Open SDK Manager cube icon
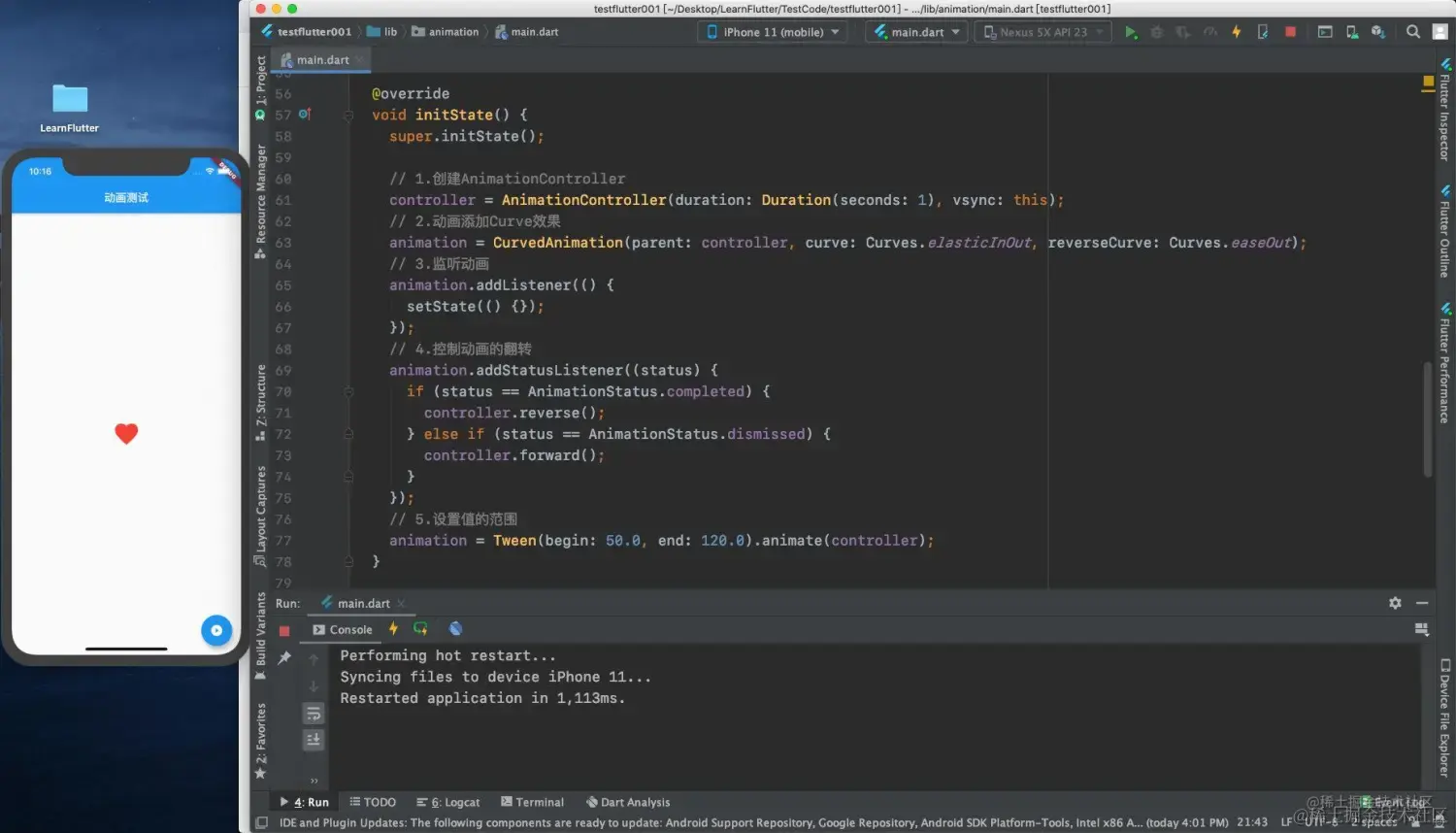 [1378, 32]
